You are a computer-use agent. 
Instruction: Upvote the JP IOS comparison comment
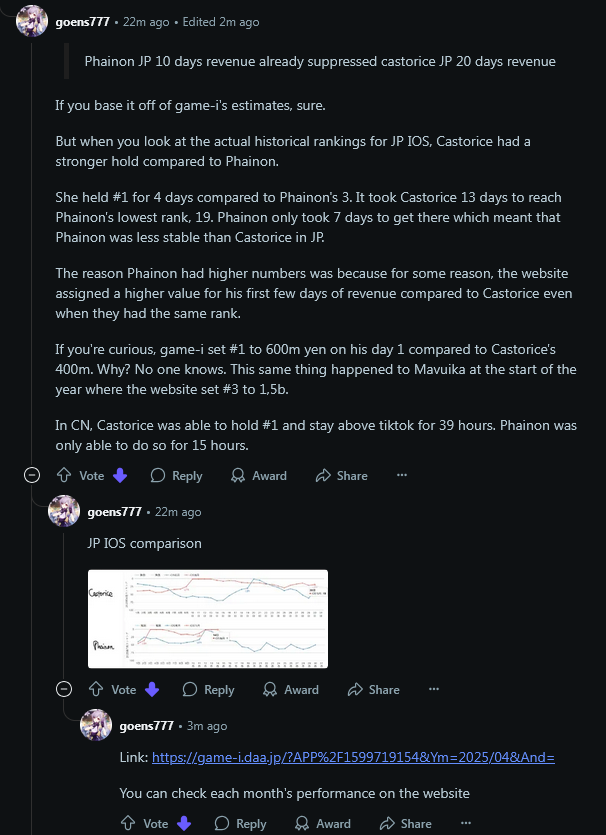click(96, 690)
